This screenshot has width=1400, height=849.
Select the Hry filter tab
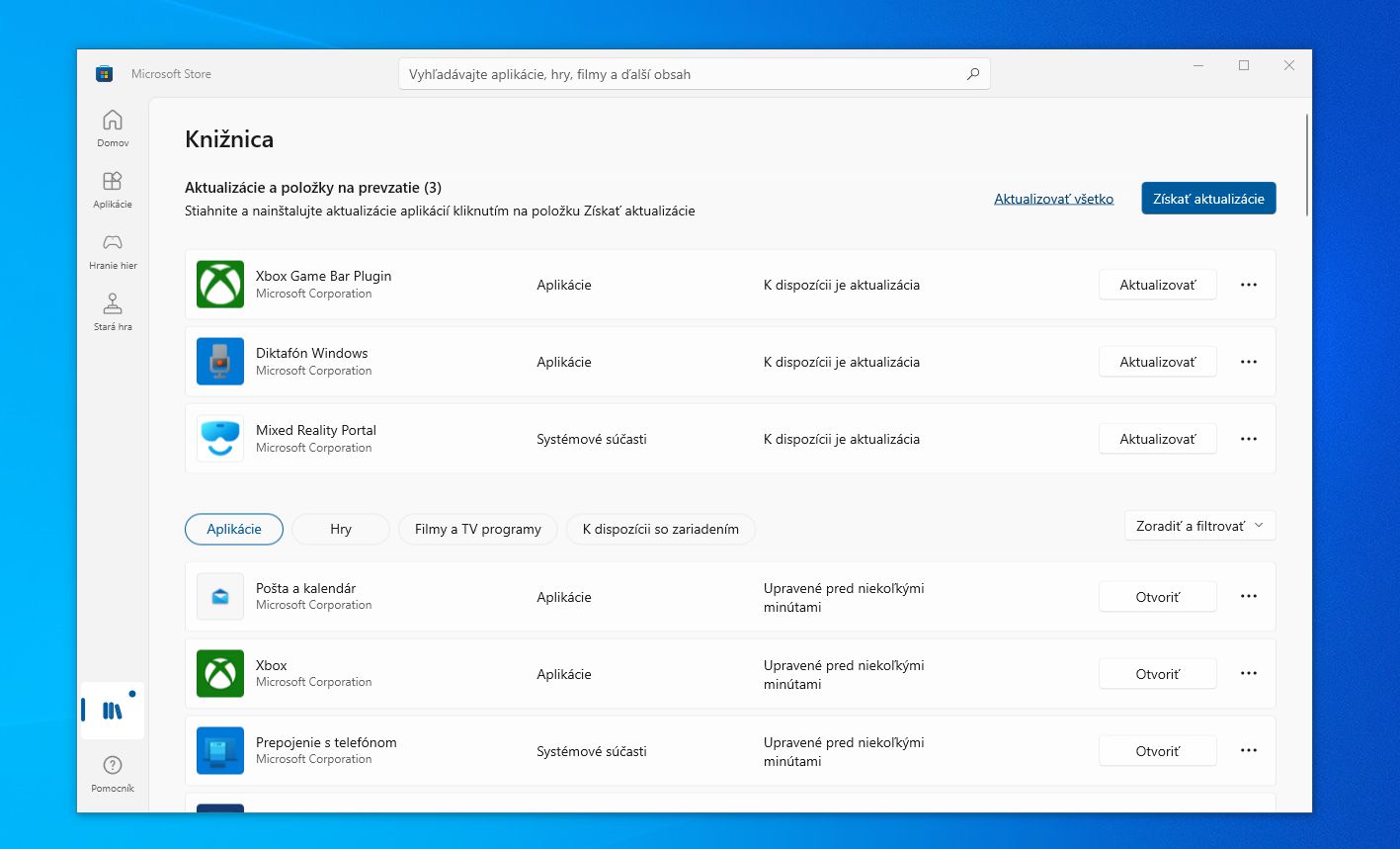tap(341, 529)
